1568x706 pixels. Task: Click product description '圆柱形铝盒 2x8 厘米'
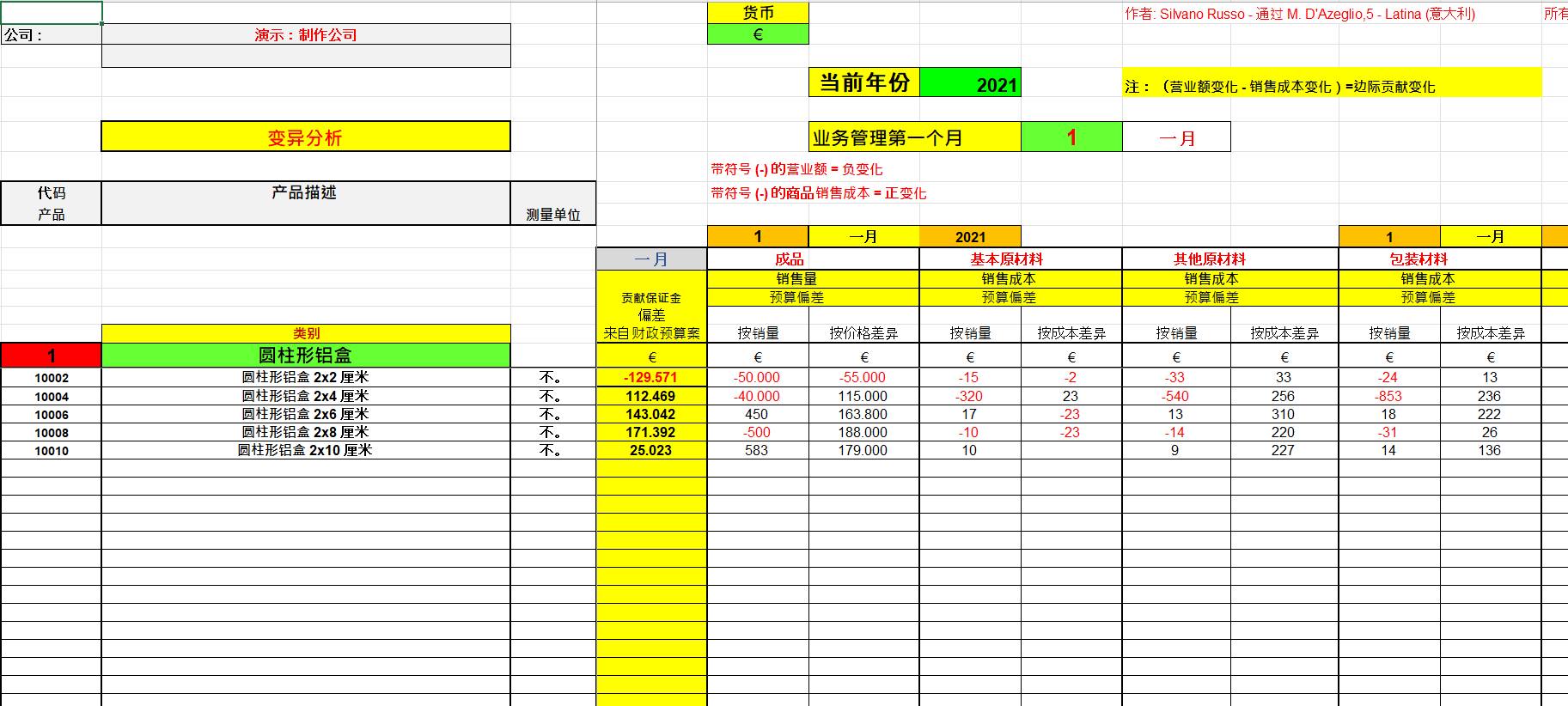[306, 432]
